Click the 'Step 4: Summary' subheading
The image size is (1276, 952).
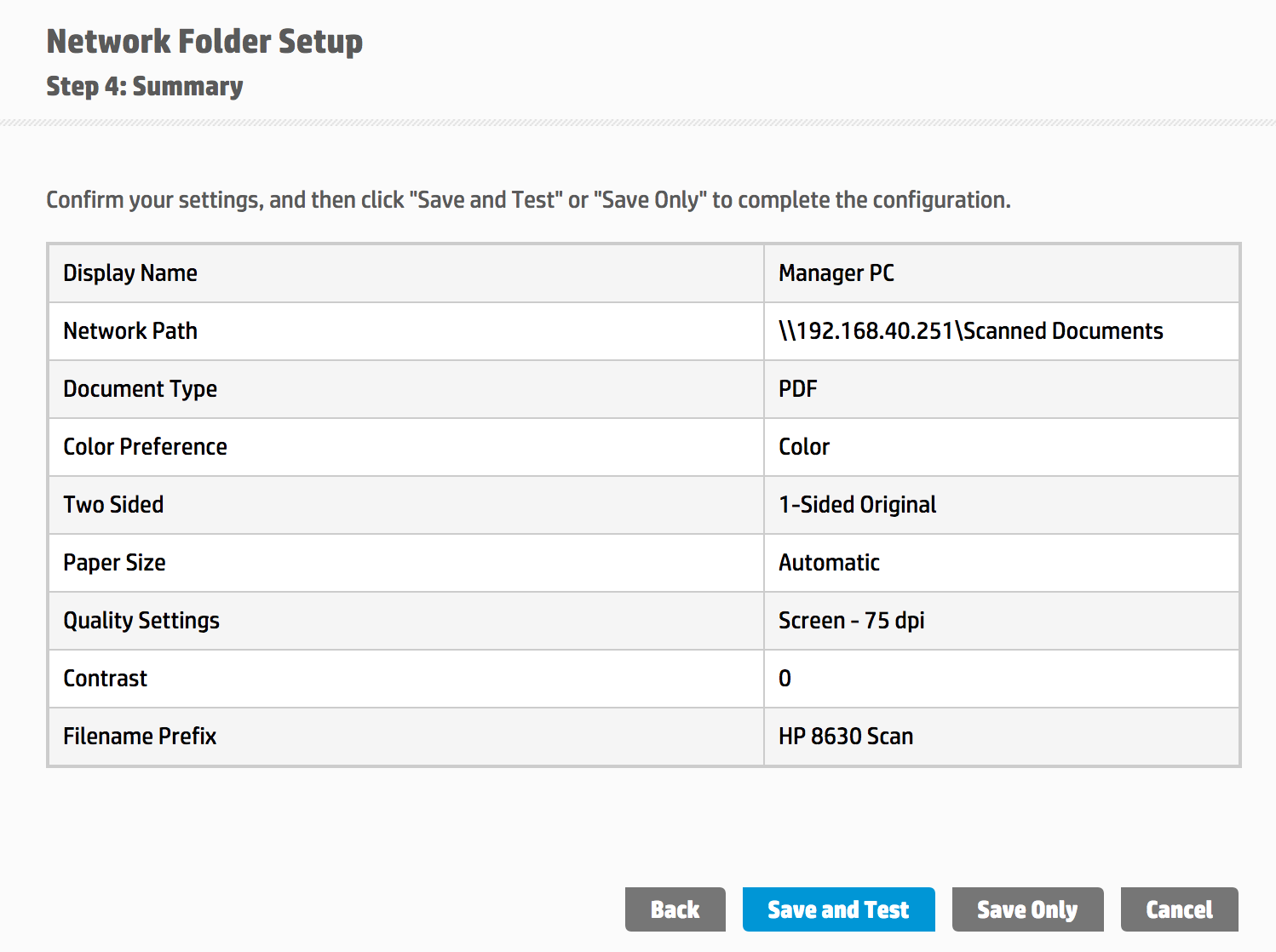(x=145, y=86)
